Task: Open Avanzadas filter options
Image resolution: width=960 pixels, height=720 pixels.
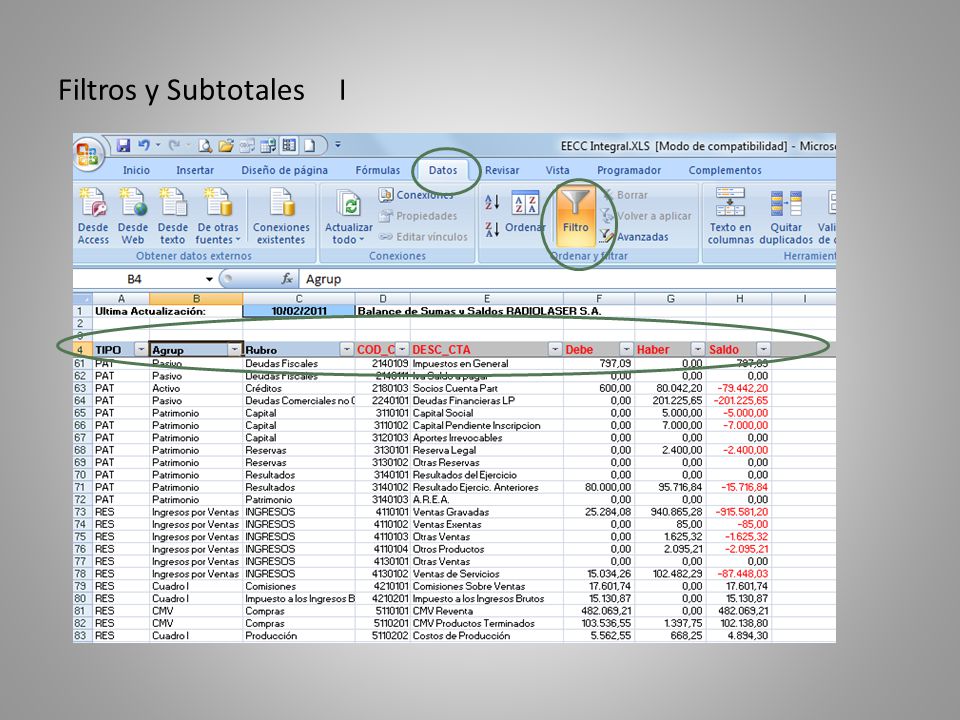Action: [x=634, y=237]
